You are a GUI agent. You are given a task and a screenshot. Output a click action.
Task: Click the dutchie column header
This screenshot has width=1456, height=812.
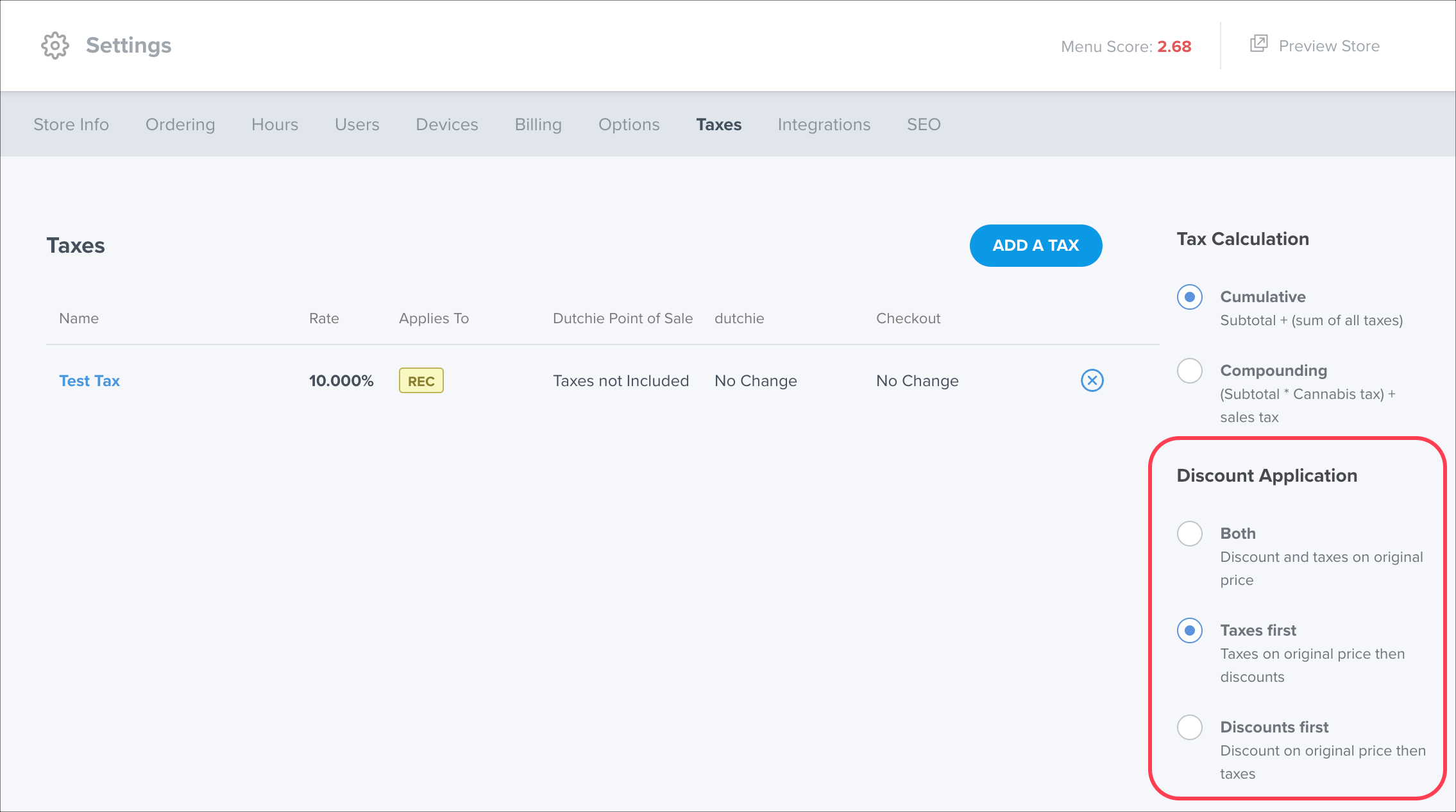[740, 319]
